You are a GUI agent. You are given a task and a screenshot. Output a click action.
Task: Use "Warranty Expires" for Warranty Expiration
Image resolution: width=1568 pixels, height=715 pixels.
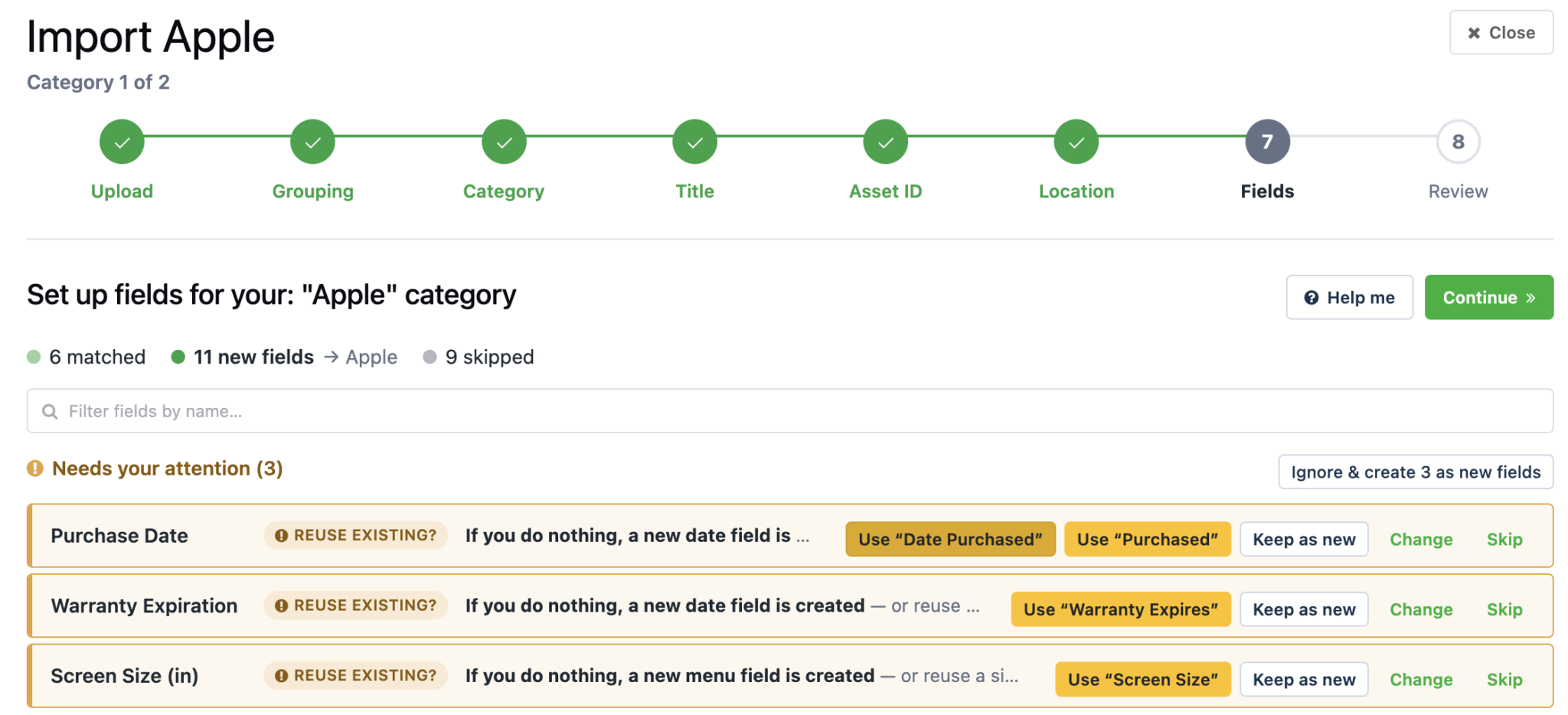tap(1121, 609)
